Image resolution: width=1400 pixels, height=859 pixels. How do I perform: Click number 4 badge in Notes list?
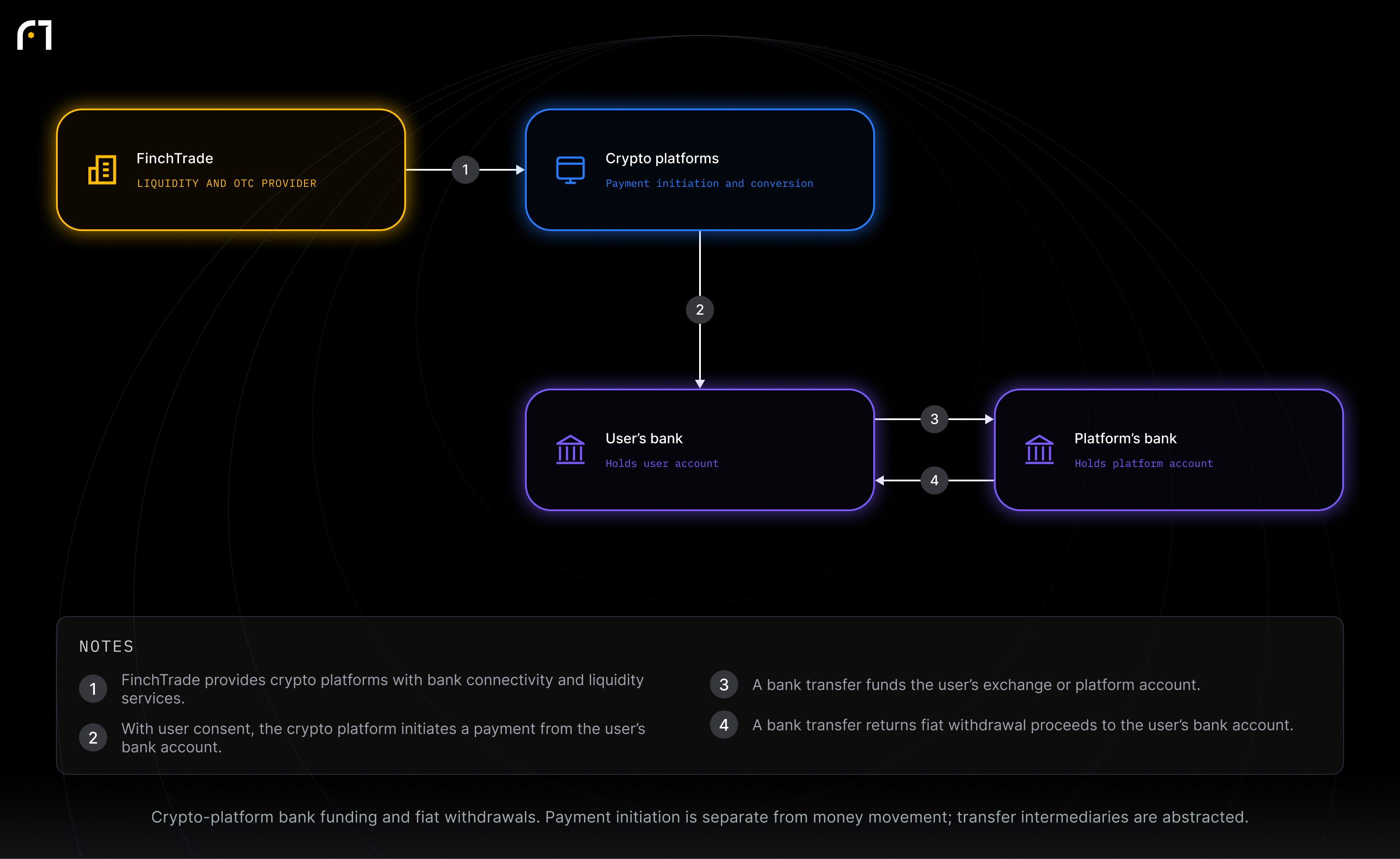point(724,725)
